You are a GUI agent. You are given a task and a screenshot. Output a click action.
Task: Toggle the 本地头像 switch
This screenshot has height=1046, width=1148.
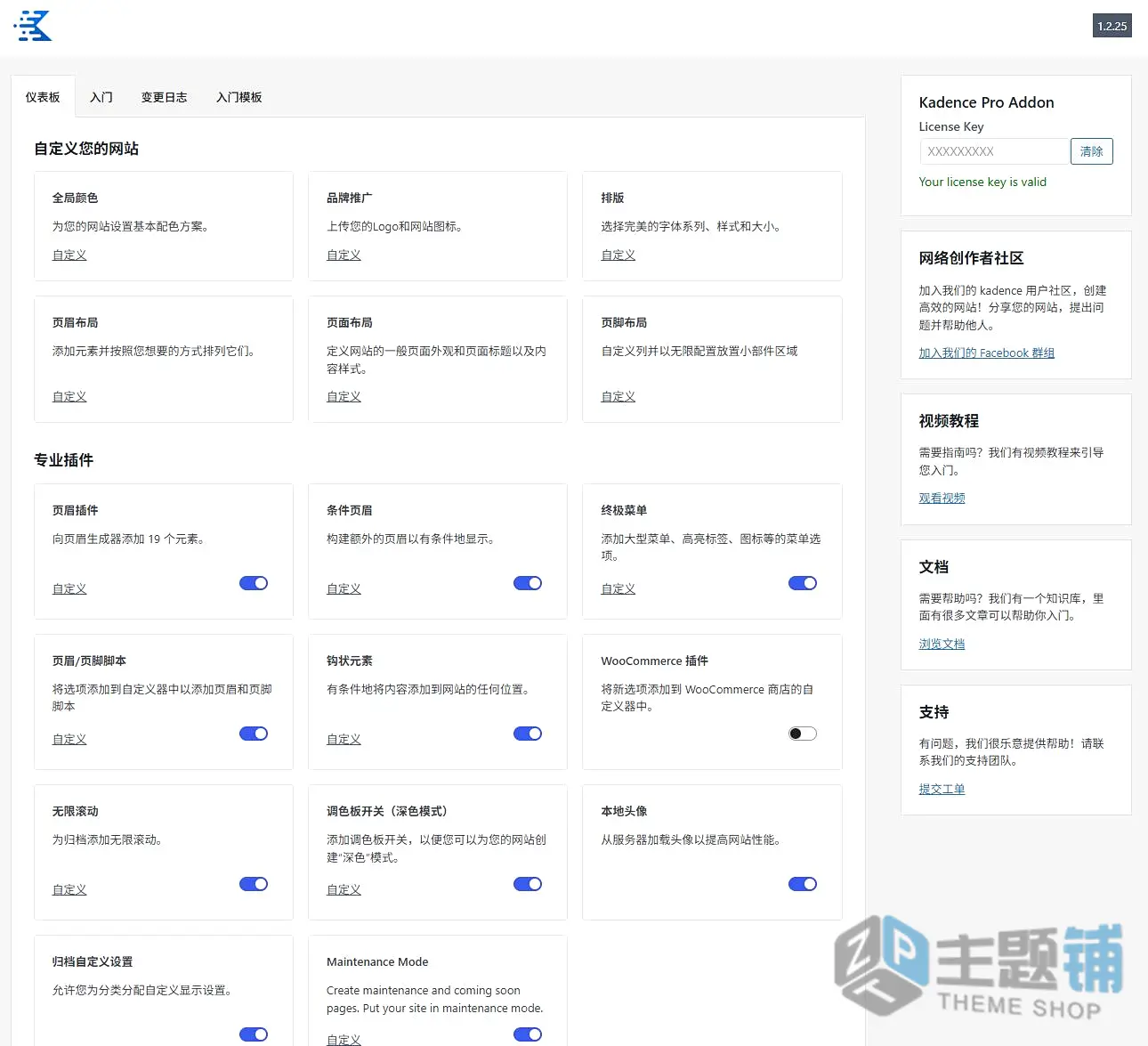803,884
